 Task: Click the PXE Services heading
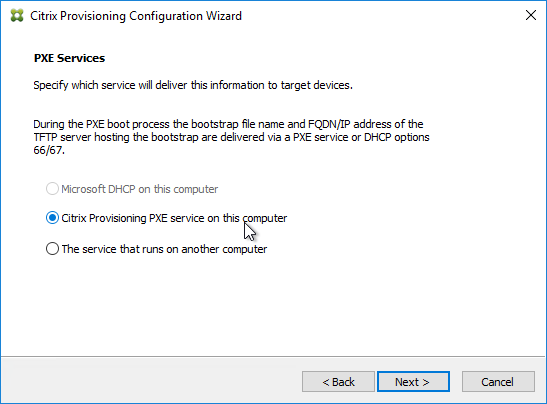pos(69,58)
